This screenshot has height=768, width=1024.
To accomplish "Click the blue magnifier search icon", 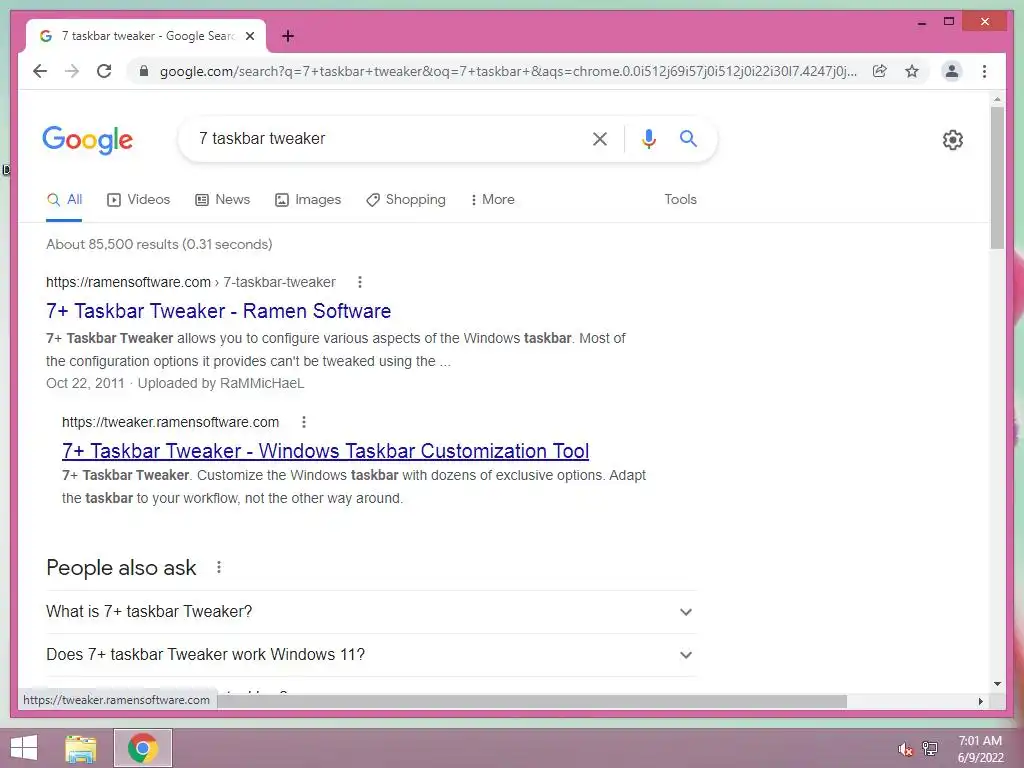I will coord(688,138).
